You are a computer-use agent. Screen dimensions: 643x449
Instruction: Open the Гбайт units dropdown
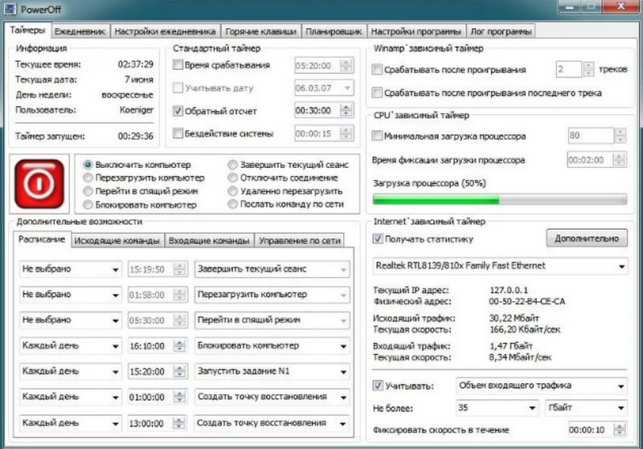pos(586,408)
